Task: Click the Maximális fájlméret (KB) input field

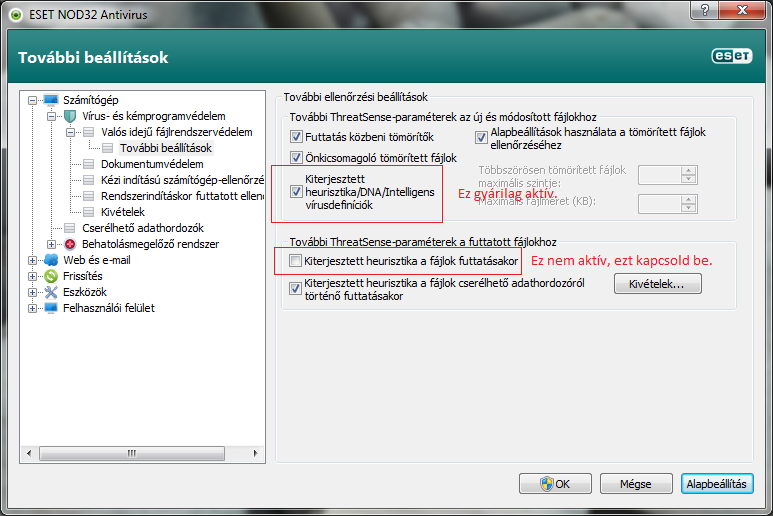Action: (x=660, y=204)
